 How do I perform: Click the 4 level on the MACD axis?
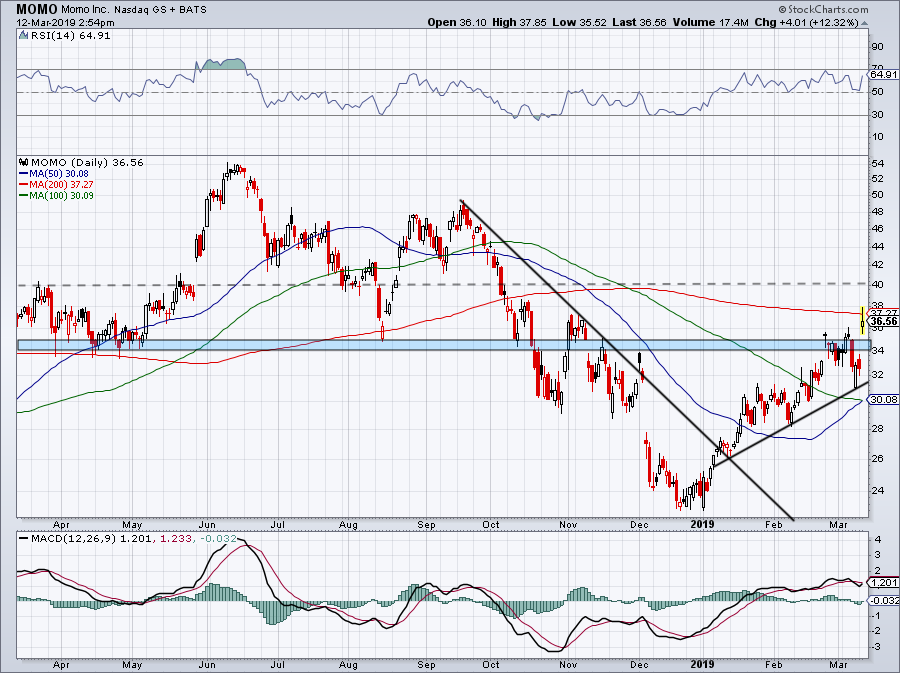tap(878, 539)
